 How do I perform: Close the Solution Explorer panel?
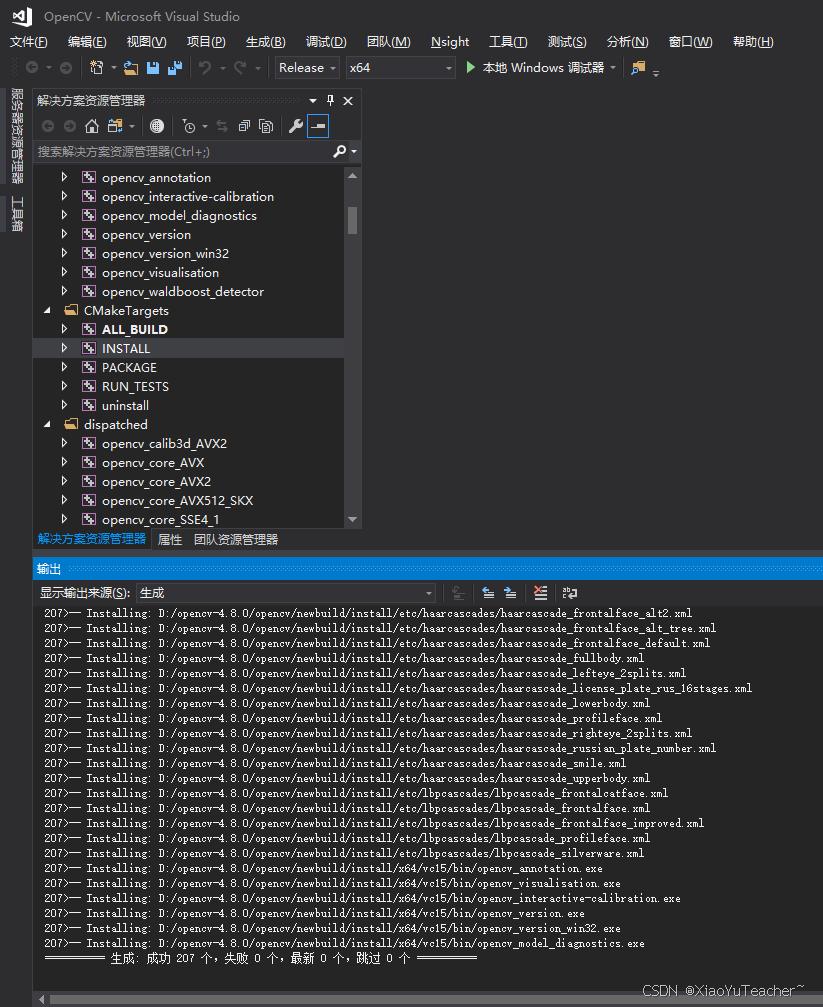pos(348,101)
